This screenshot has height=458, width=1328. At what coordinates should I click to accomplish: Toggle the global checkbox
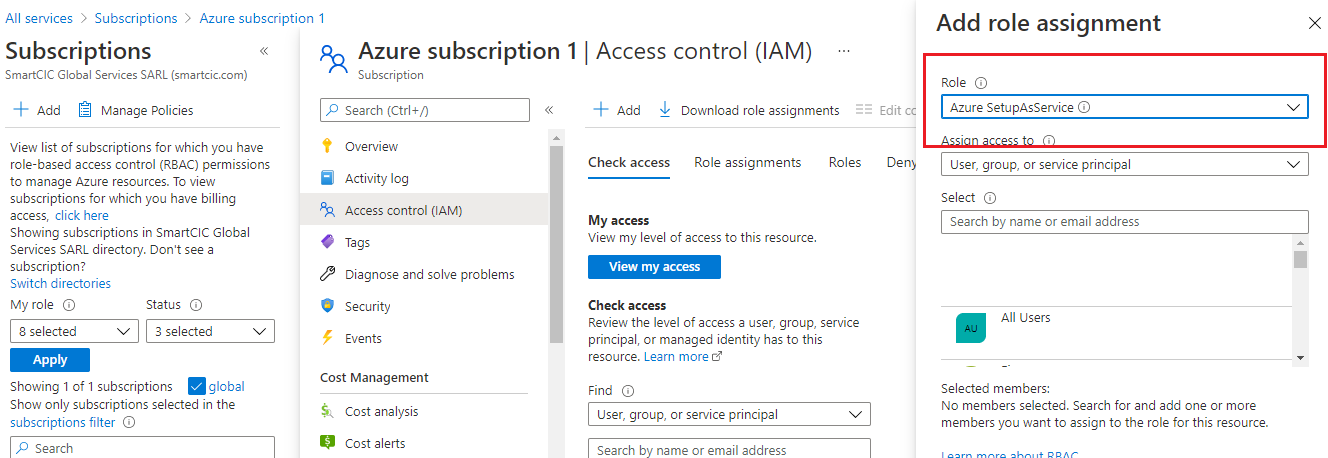(196, 386)
